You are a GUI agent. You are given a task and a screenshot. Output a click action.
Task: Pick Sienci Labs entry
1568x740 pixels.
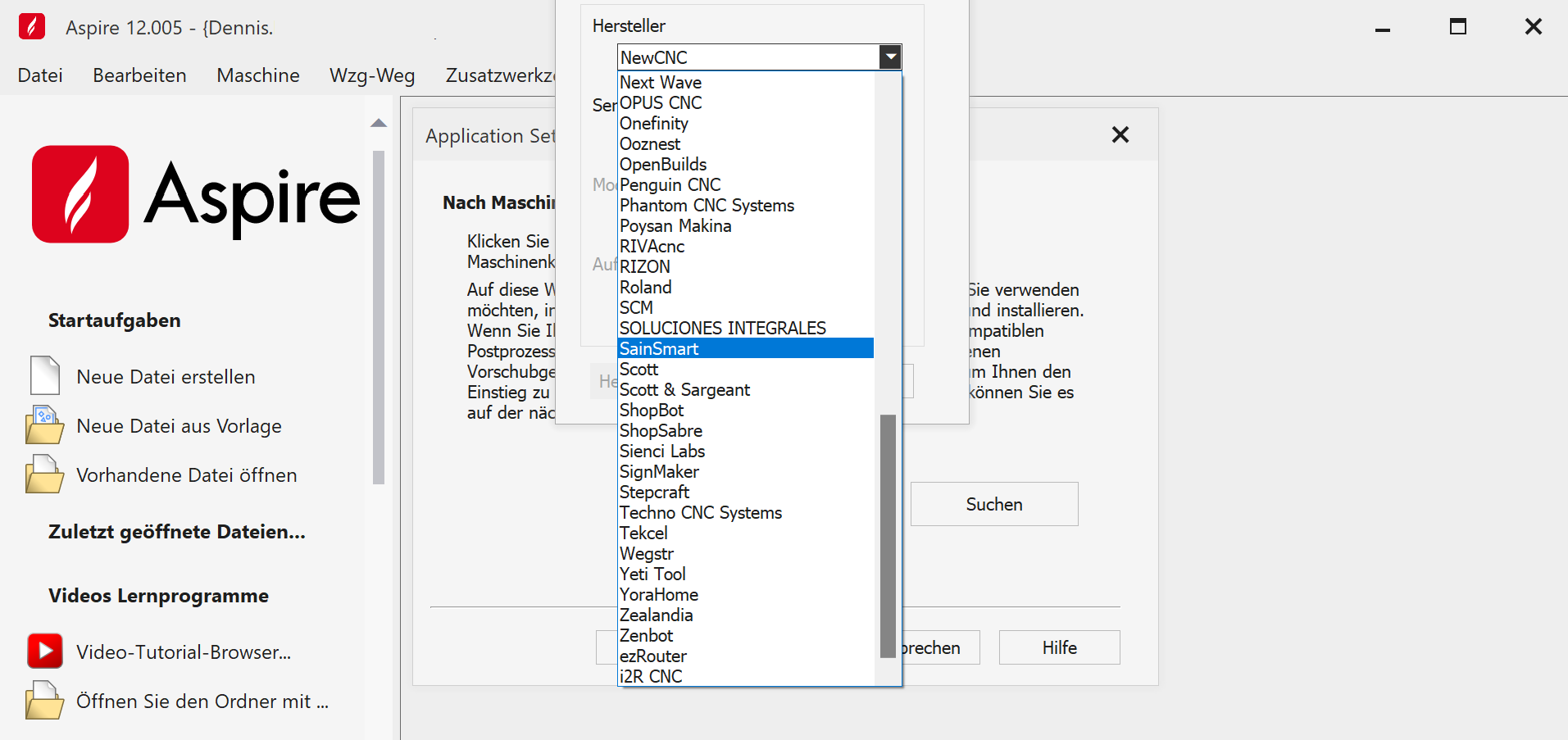(x=746, y=451)
